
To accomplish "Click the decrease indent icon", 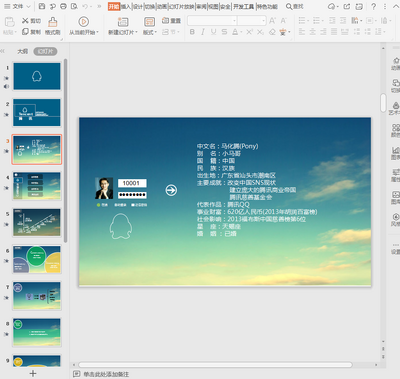I will click(x=332, y=21).
